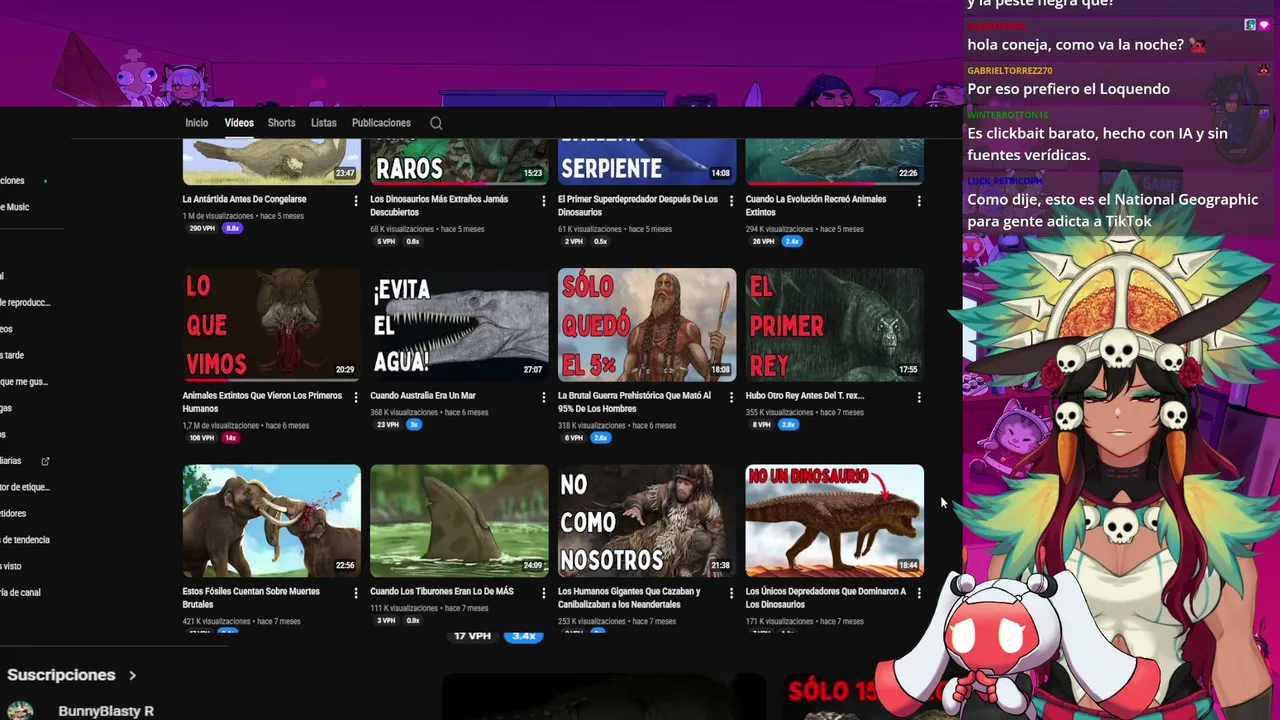Play the shark fin thumbnail
The image size is (1280, 720).
point(459,521)
